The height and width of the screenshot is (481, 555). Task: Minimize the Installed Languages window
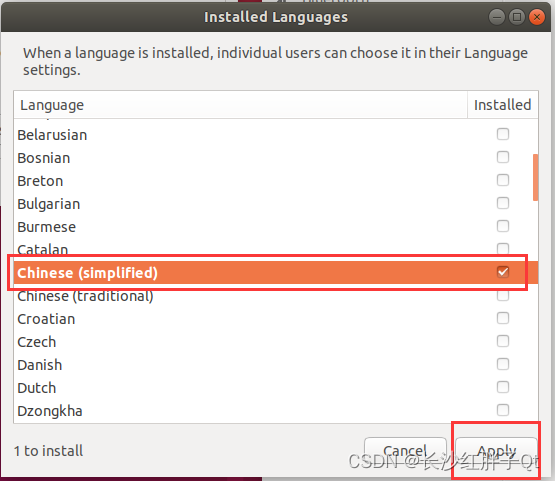pyautogui.click(x=497, y=17)
